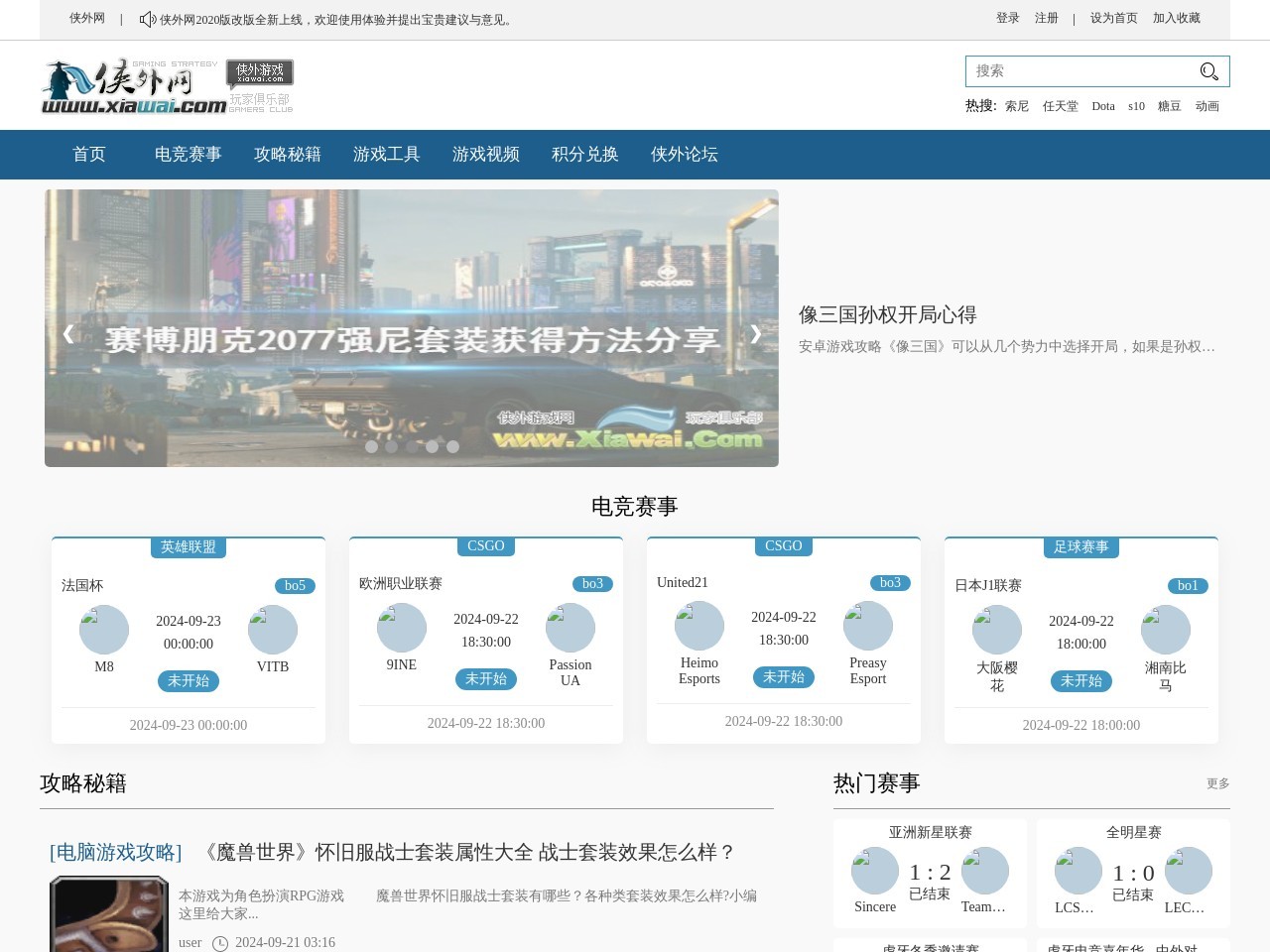Click the 大阪樱花 team logo
Viewport: 1270px width, 952px height.
click(997, 630)
